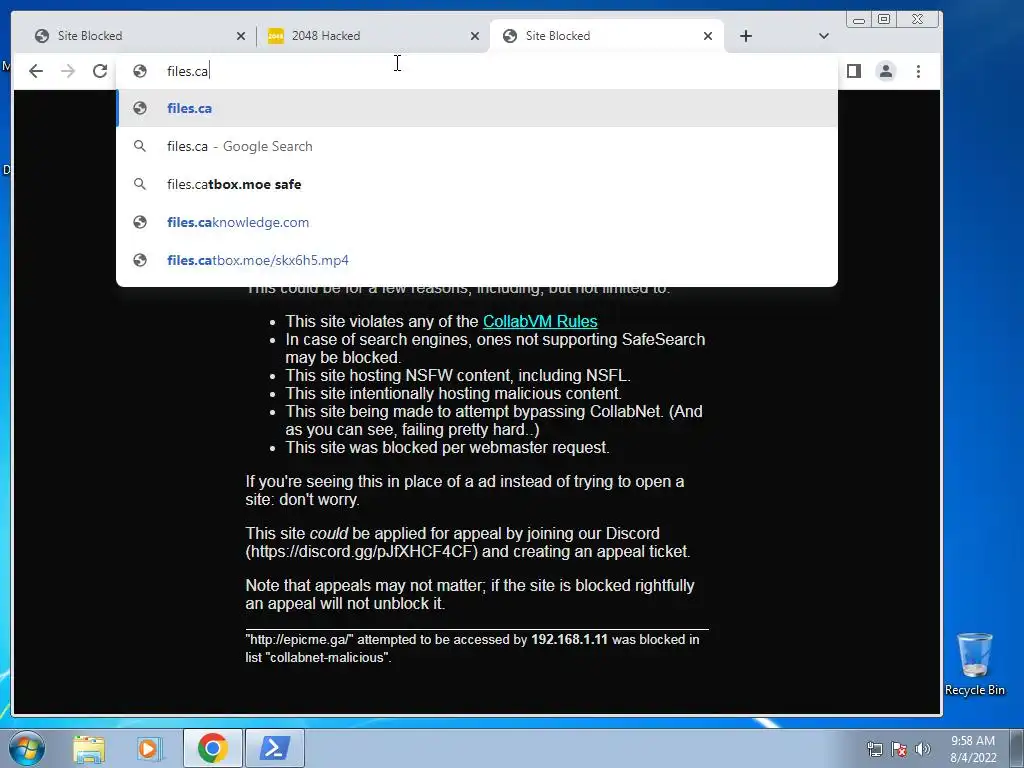
Task: Click the volume speaker tray icon
Action: [923, 749]
